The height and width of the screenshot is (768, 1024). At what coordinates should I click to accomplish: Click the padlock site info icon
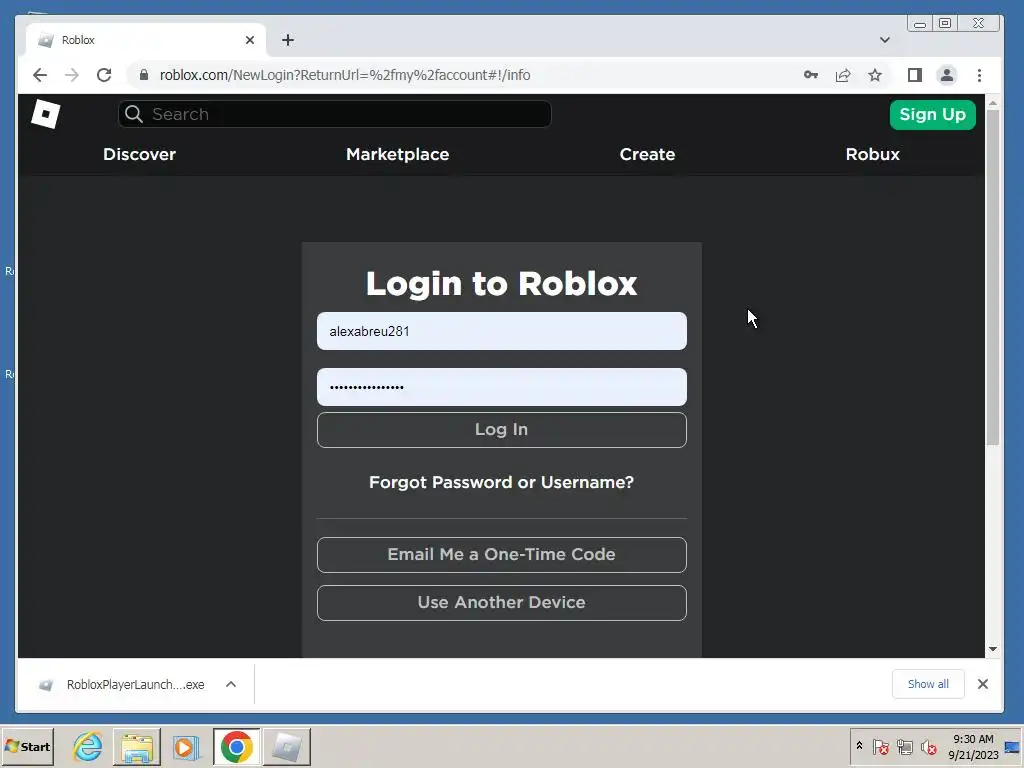point(144,75)
